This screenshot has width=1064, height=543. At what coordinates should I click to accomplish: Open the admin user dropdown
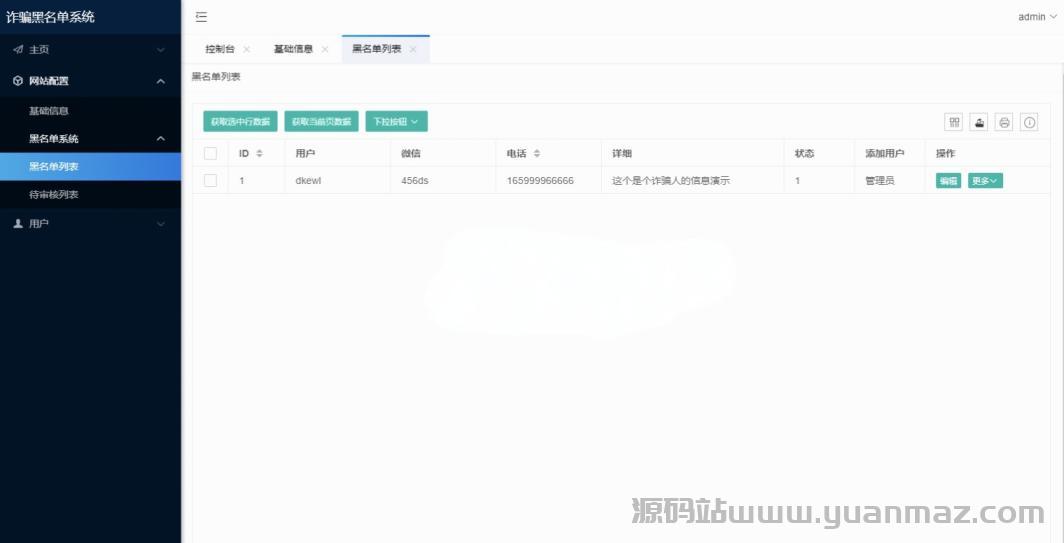point(1036,17)
